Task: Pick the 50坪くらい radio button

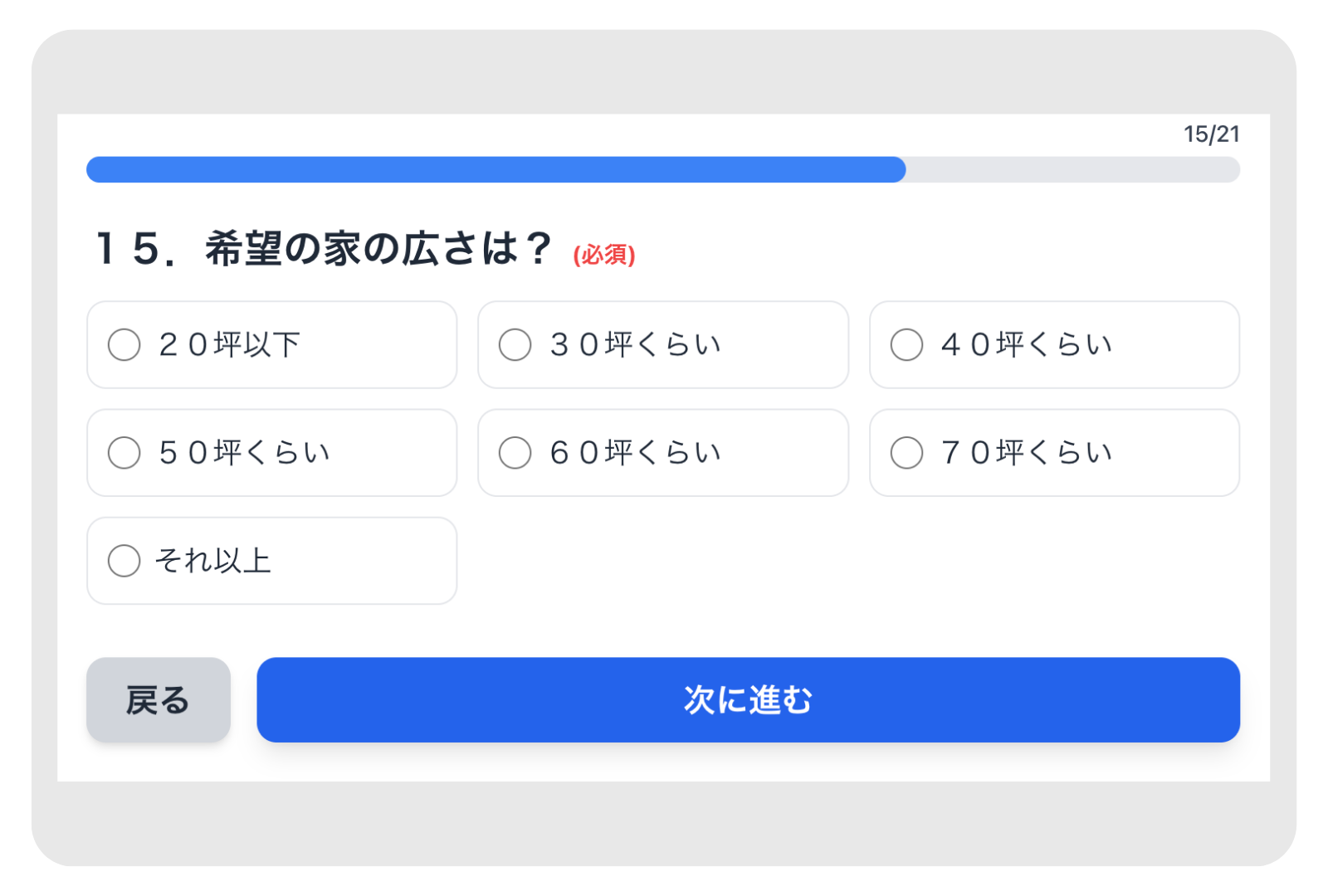Action: pyautogui.click(x=124, y=452)
